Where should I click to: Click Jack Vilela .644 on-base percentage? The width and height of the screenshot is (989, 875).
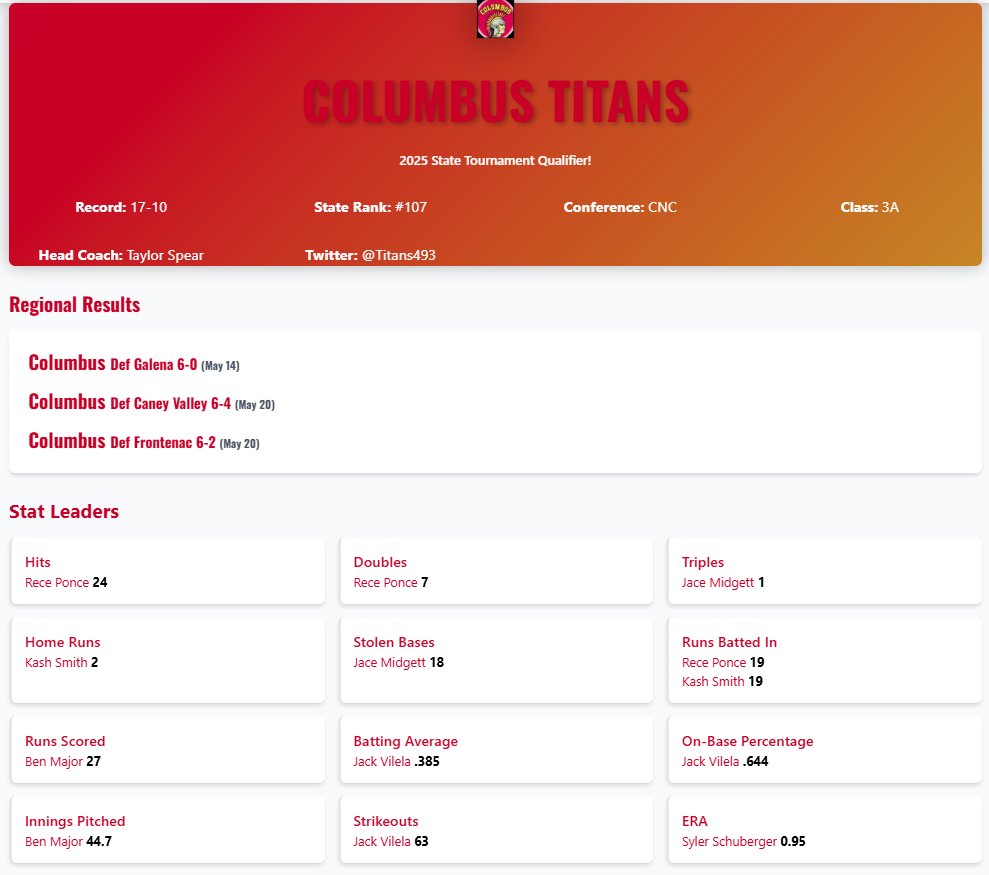(725, 761)
